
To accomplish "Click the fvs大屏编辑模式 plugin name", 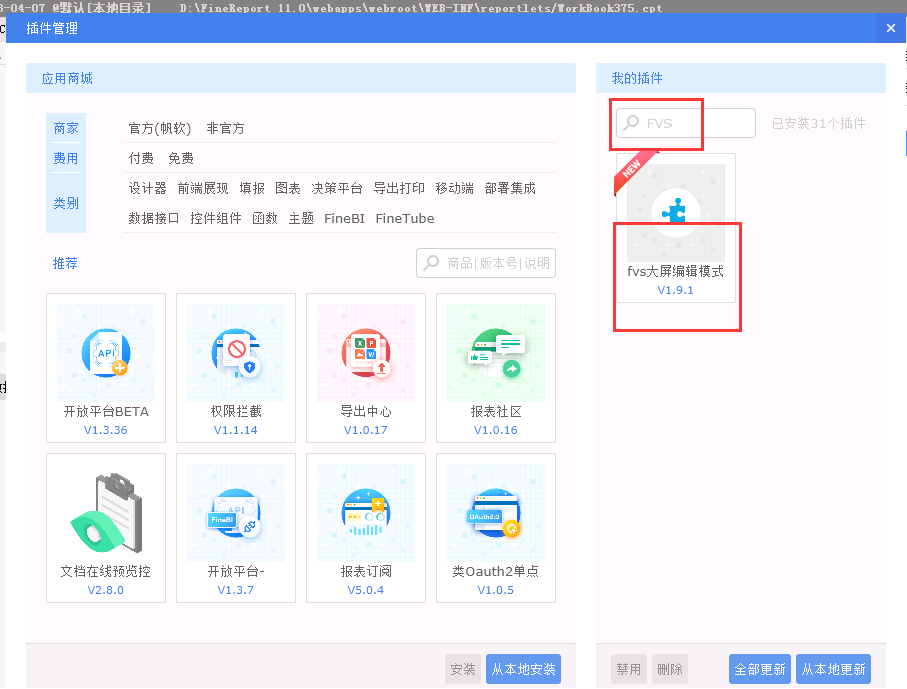I will point(676,271).
